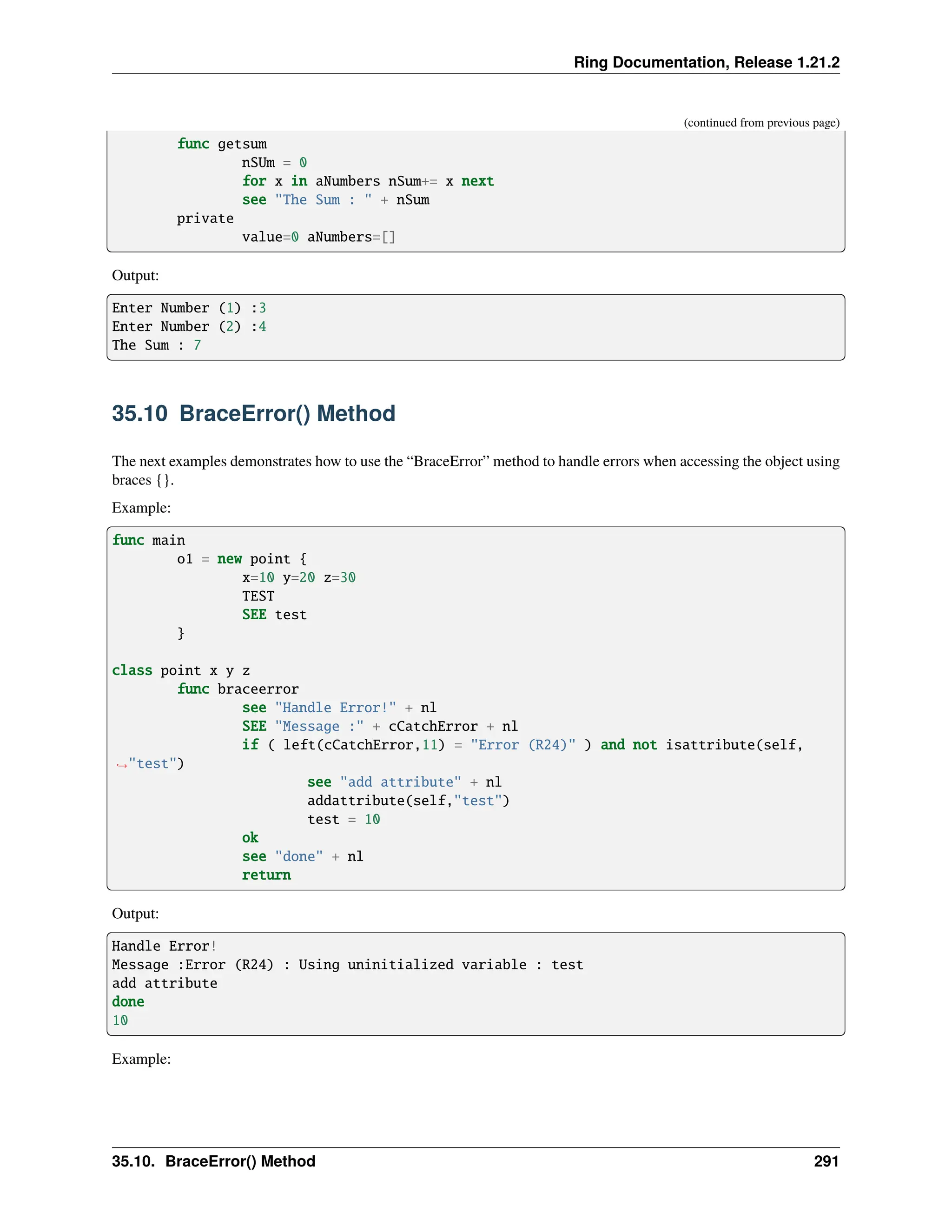Click the 'Handle Error!' output line
The height and width of the screenshot is (1232, 952).
point(164,946)
